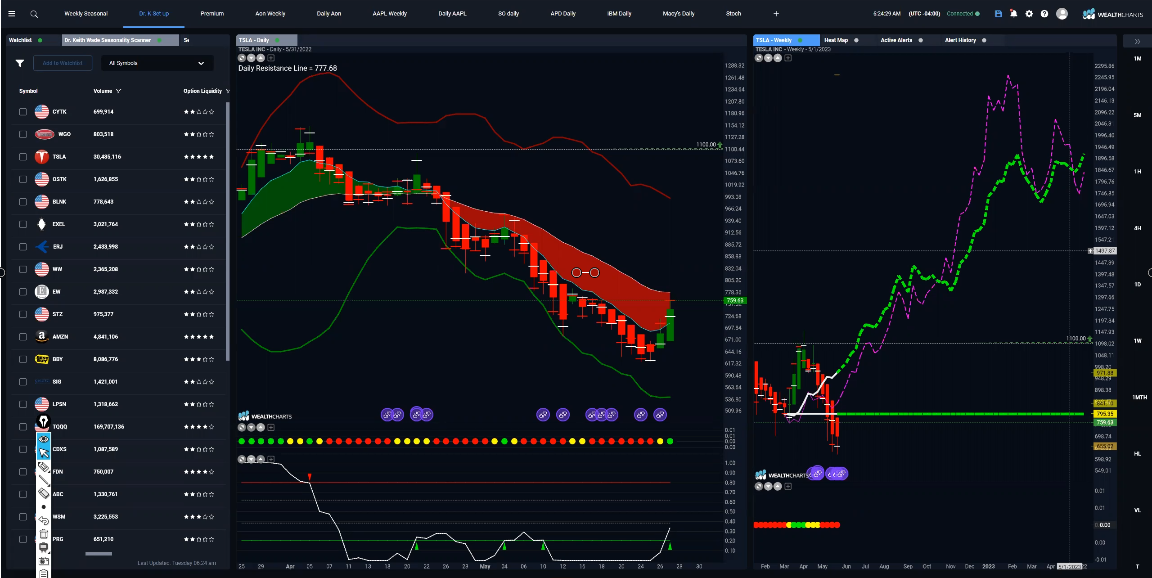1152x578 pixels.
Task: Delete annotations with the trash icon
Action: [43, 534]
